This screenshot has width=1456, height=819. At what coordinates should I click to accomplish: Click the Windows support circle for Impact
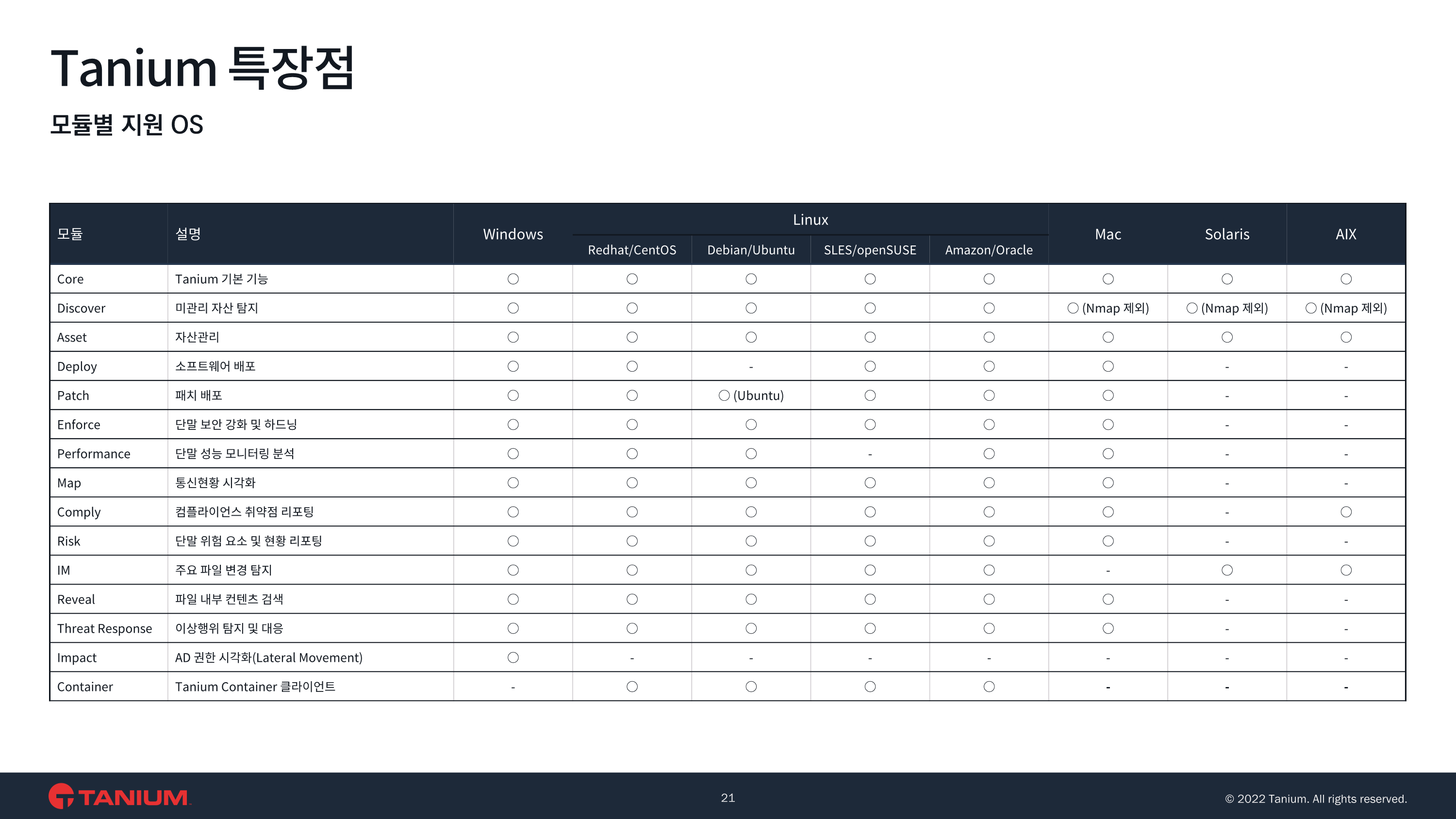tap(513, 657)
